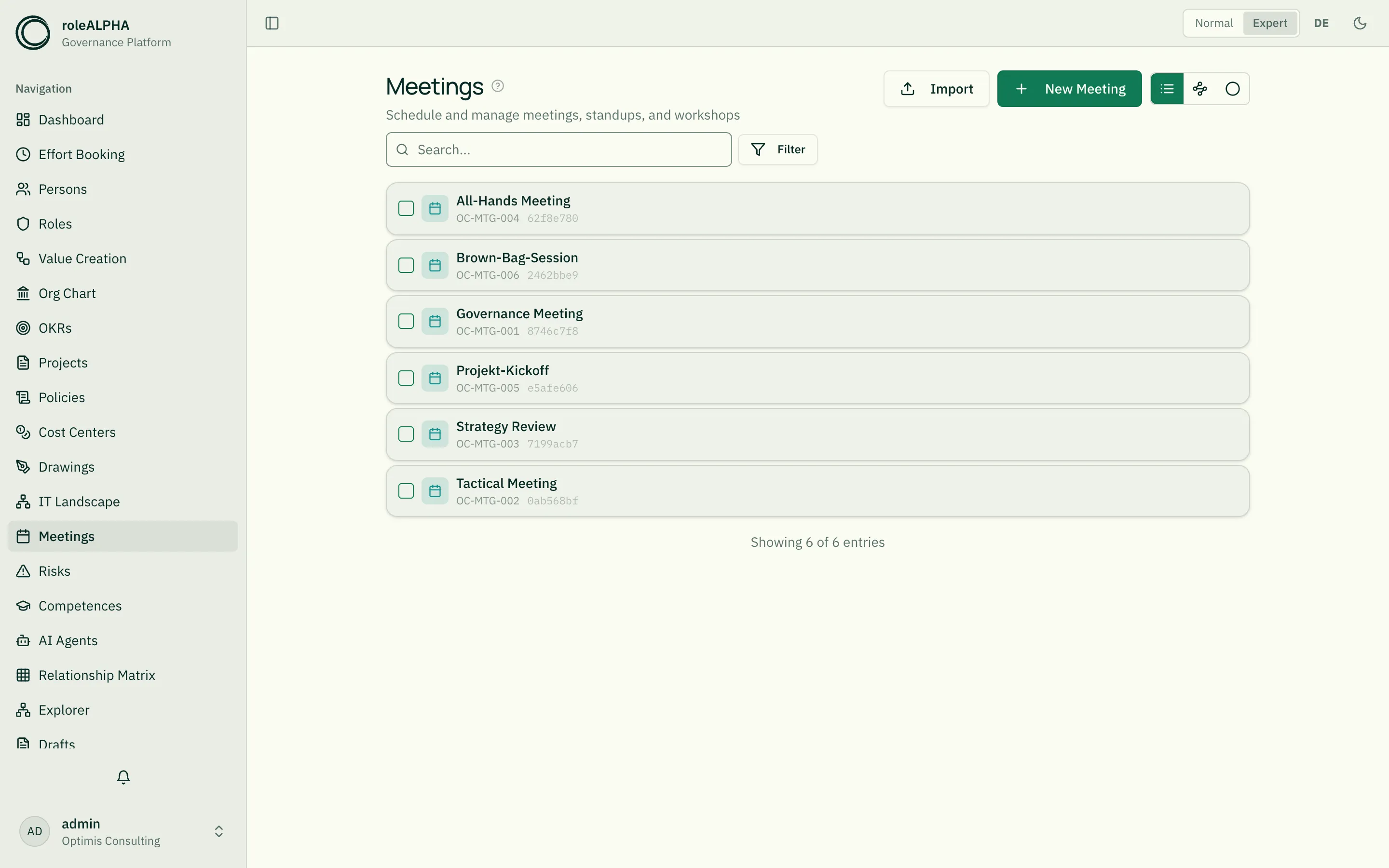Click the Import button

(936, 89)
